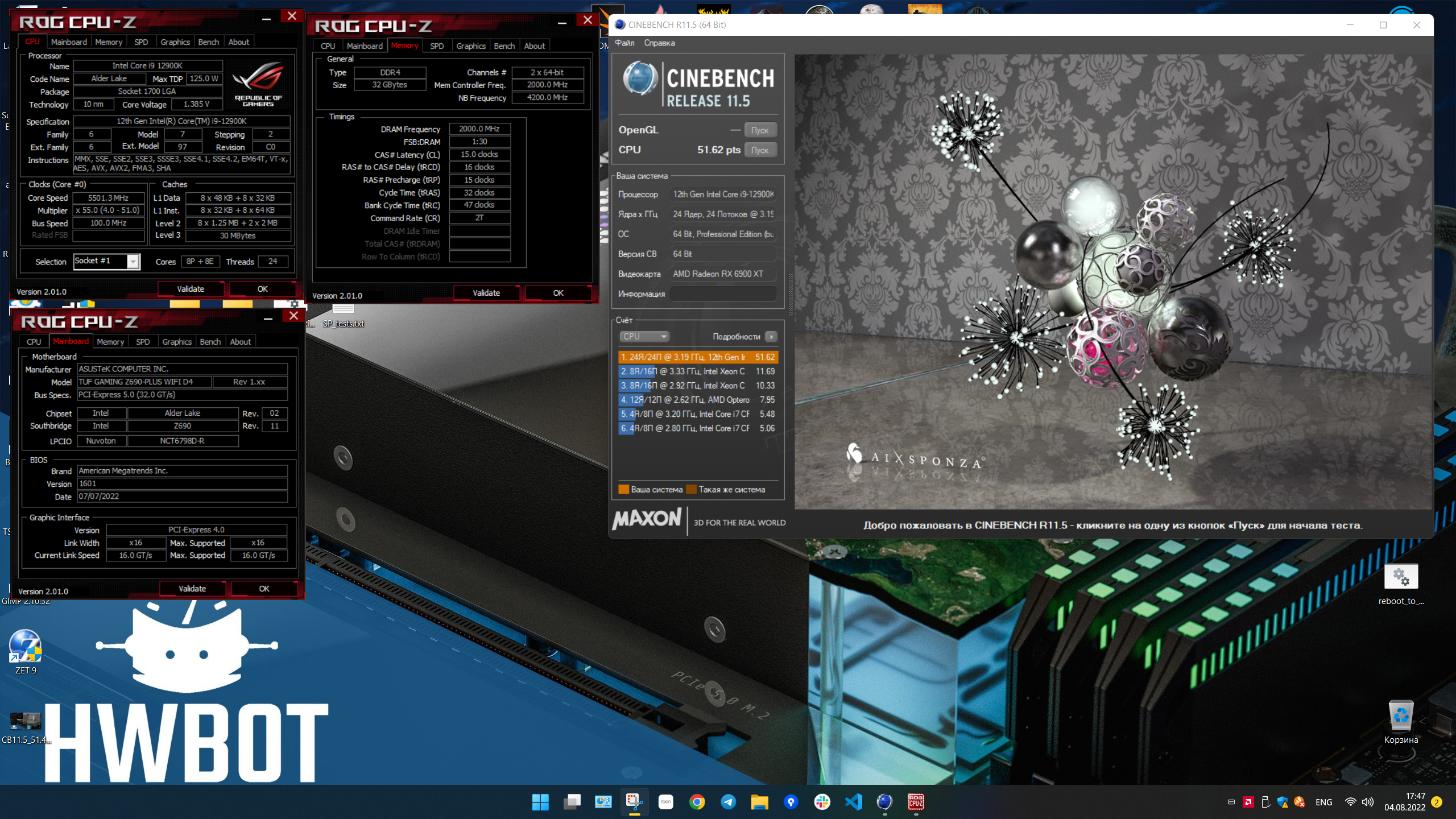Run the CPU test with Пуск
The height and width of the screenshot is (819, 1456).
click(x=760, y=150)
